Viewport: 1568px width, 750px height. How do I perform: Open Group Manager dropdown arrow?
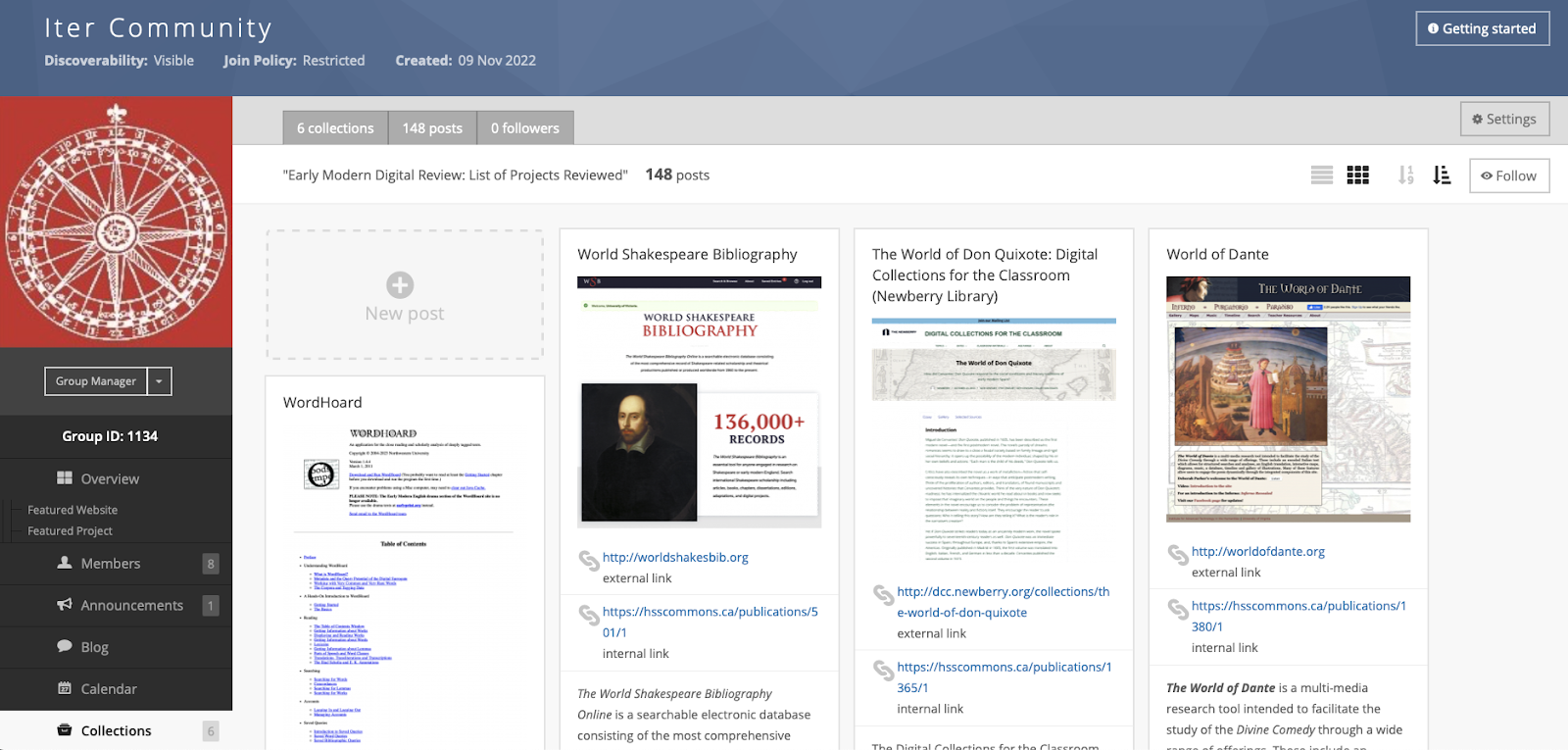159,381
